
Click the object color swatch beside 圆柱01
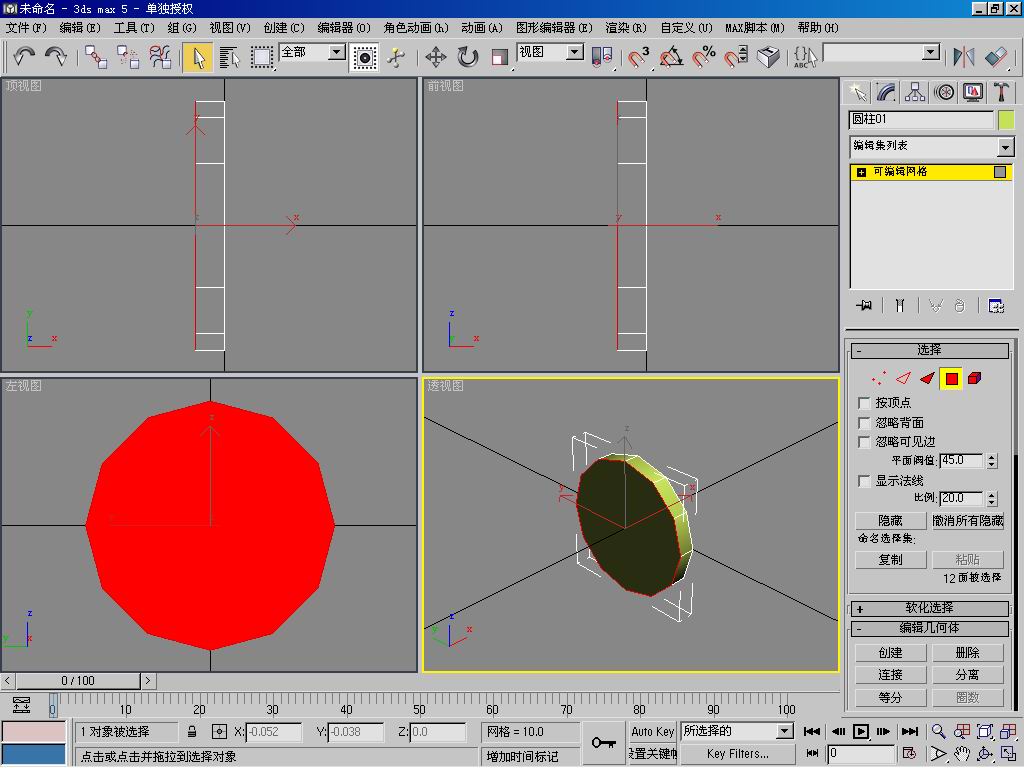1006,120
